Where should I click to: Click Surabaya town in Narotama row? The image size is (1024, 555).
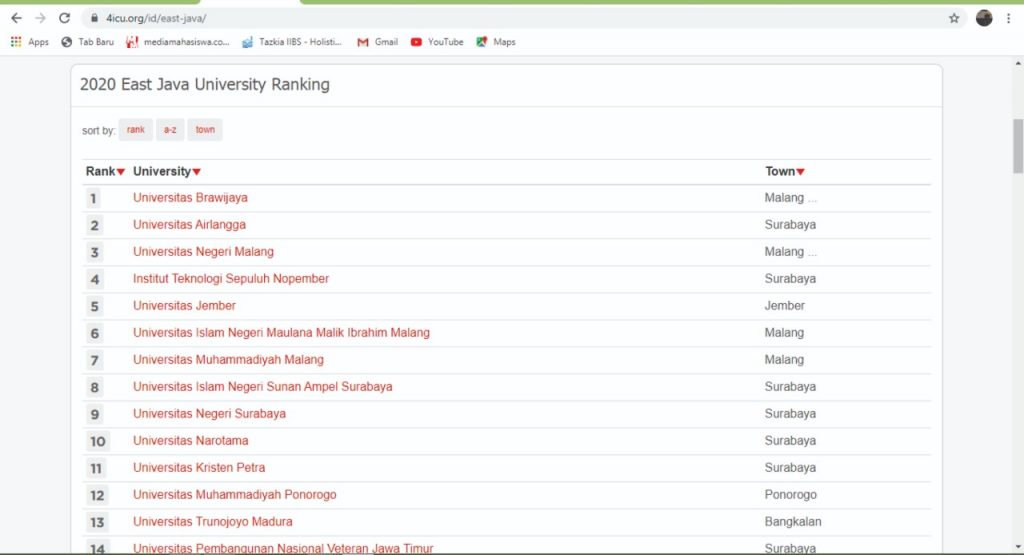pyautogui.click(x=790, y=441)
